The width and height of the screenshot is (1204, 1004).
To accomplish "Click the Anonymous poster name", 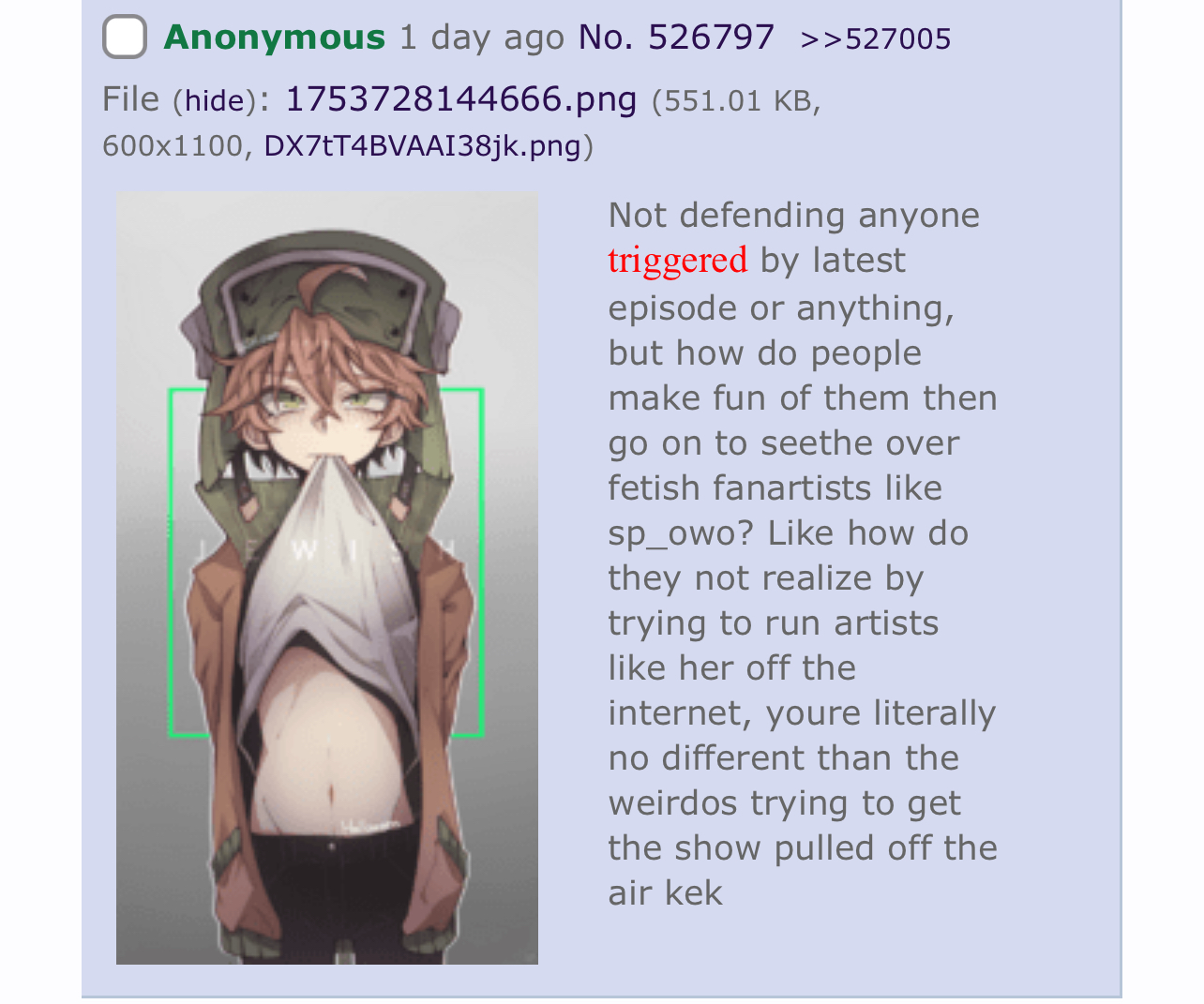I will tap(275, 37).
